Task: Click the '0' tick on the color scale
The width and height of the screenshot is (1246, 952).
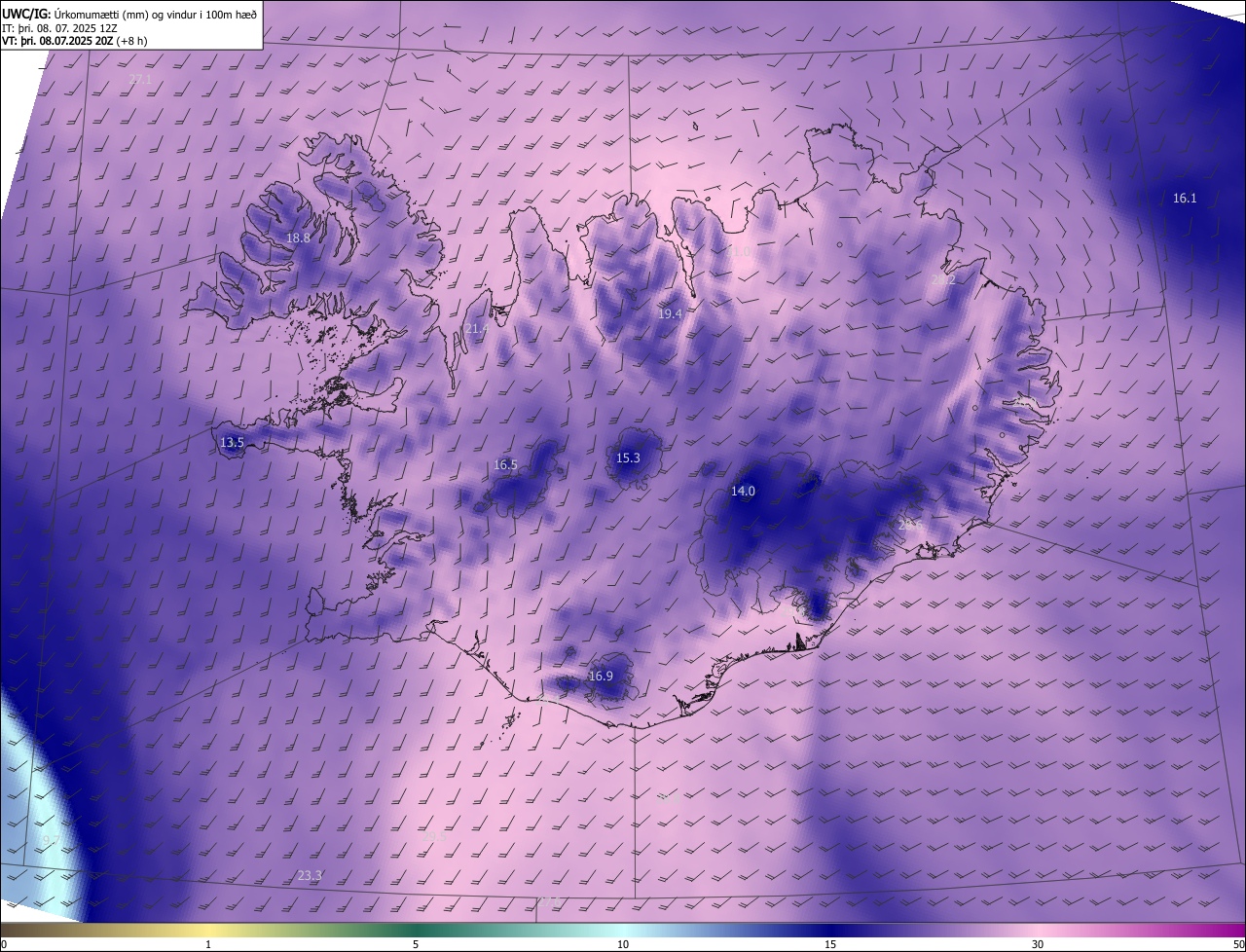Action: 4,944
